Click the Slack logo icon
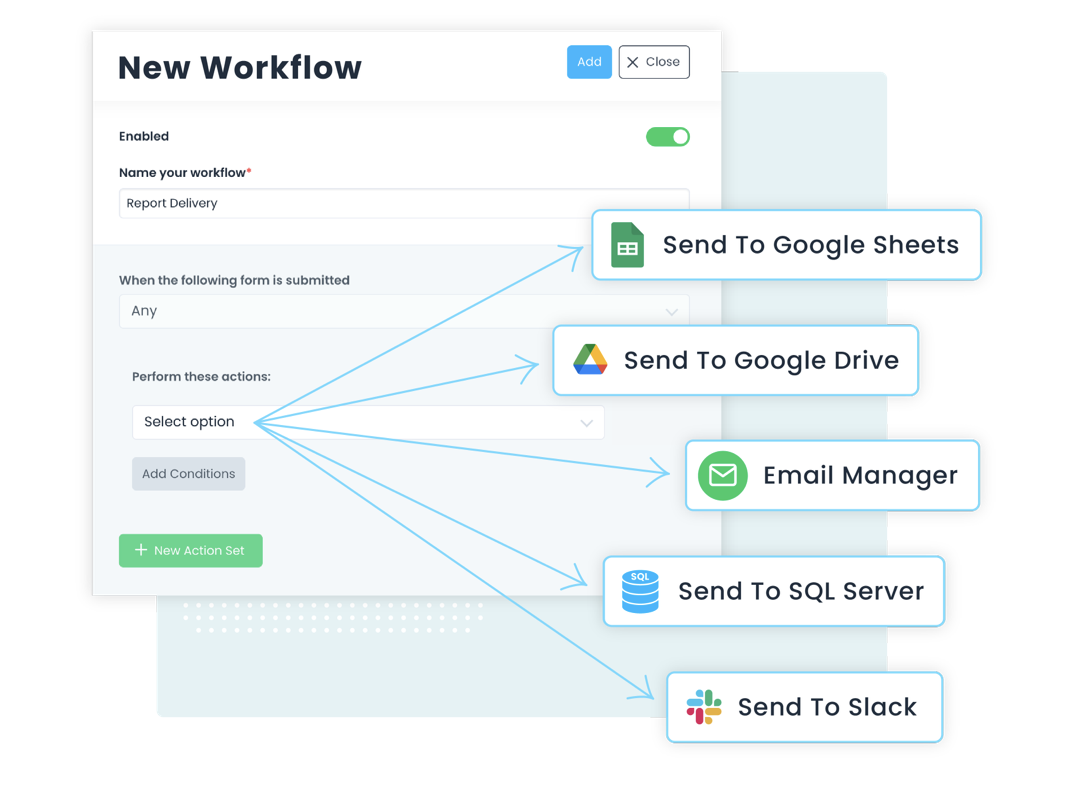Viewport: 1080px width, 792px height. 704,707
